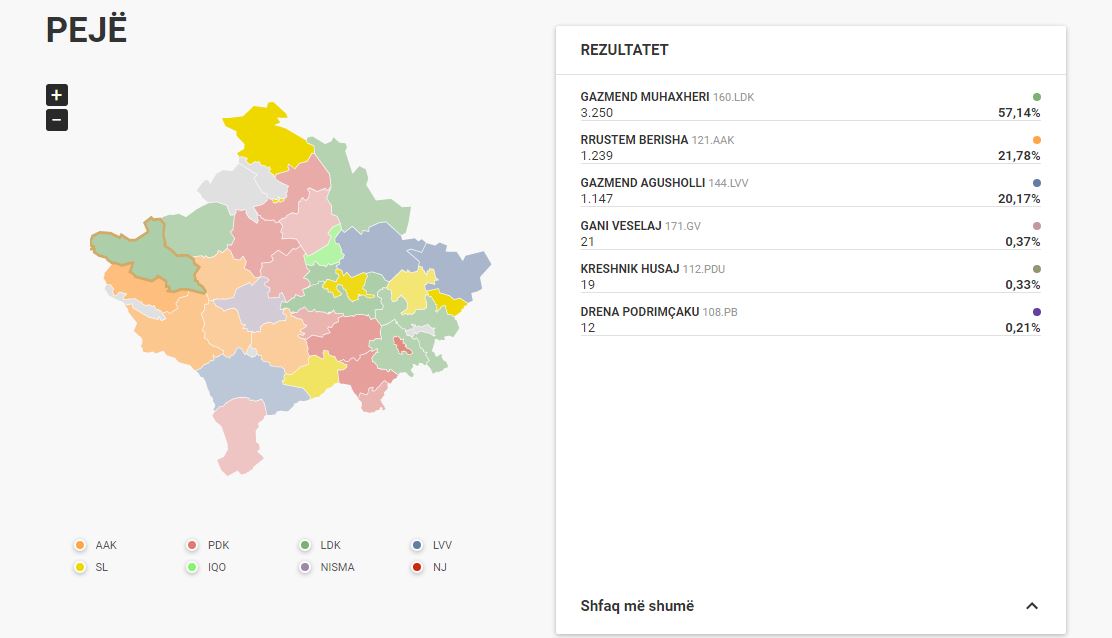
Task: Select candidate Gazmend Muhaxheri name
Action: click(645, 97)
